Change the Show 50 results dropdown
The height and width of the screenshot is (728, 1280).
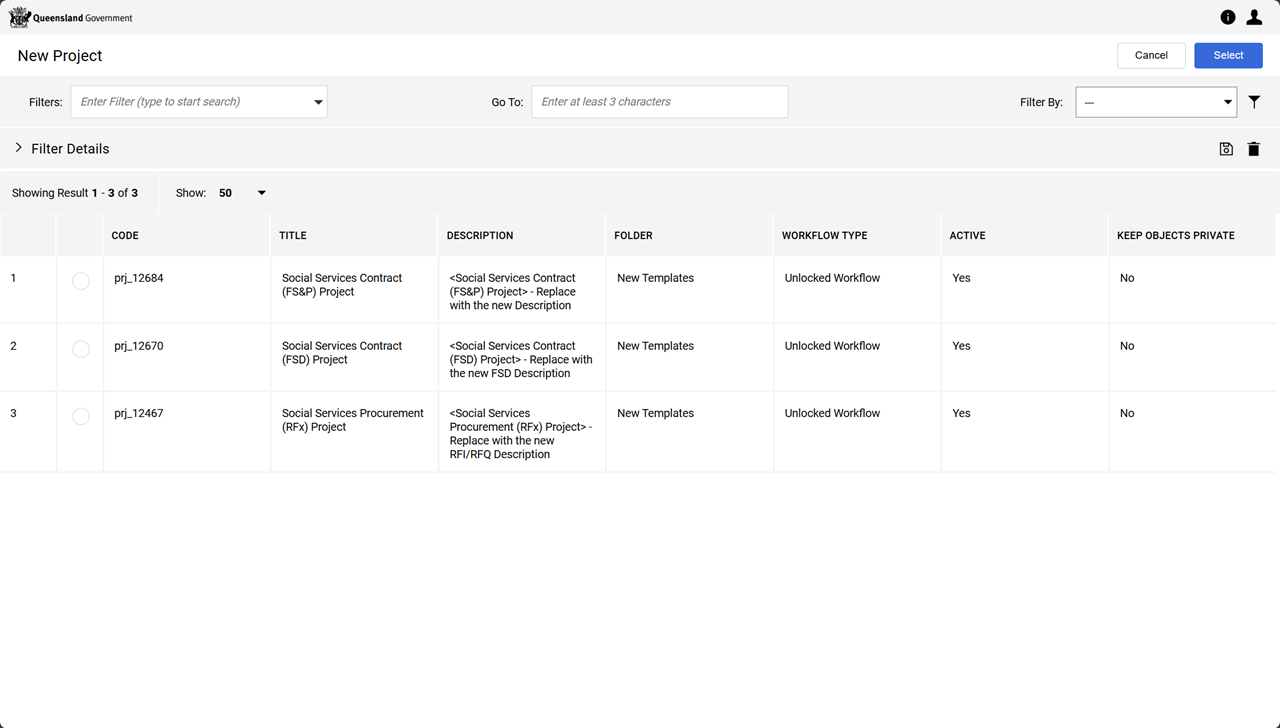(x=242, y=193)
